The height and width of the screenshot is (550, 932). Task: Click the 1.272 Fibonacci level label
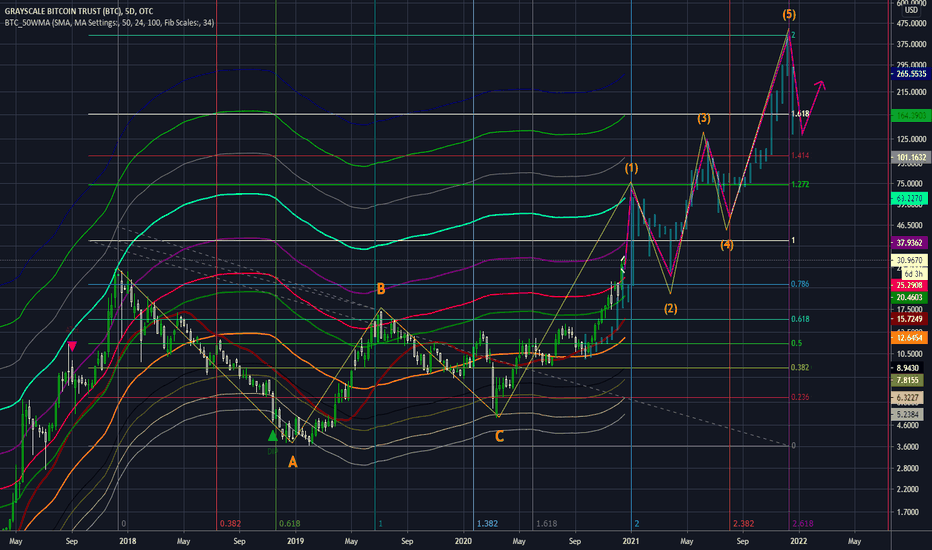click(800, 184)
